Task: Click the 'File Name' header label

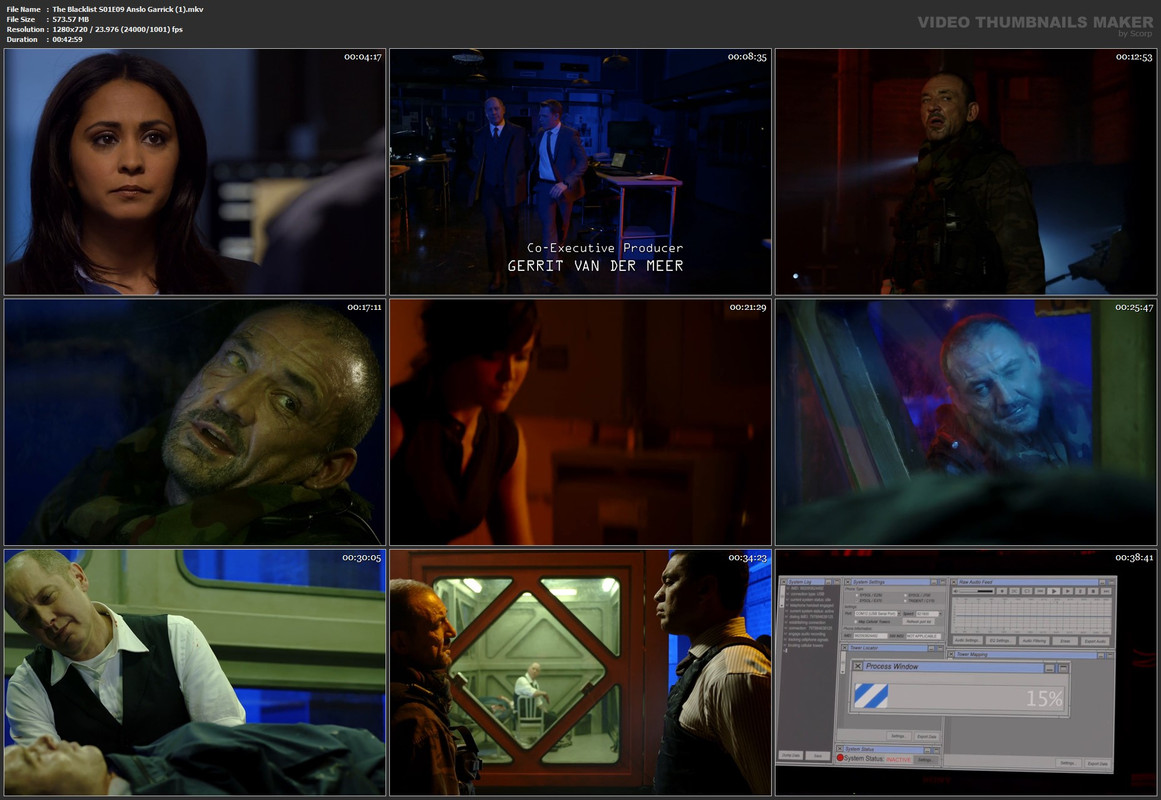Action: (x=24, y=10)
